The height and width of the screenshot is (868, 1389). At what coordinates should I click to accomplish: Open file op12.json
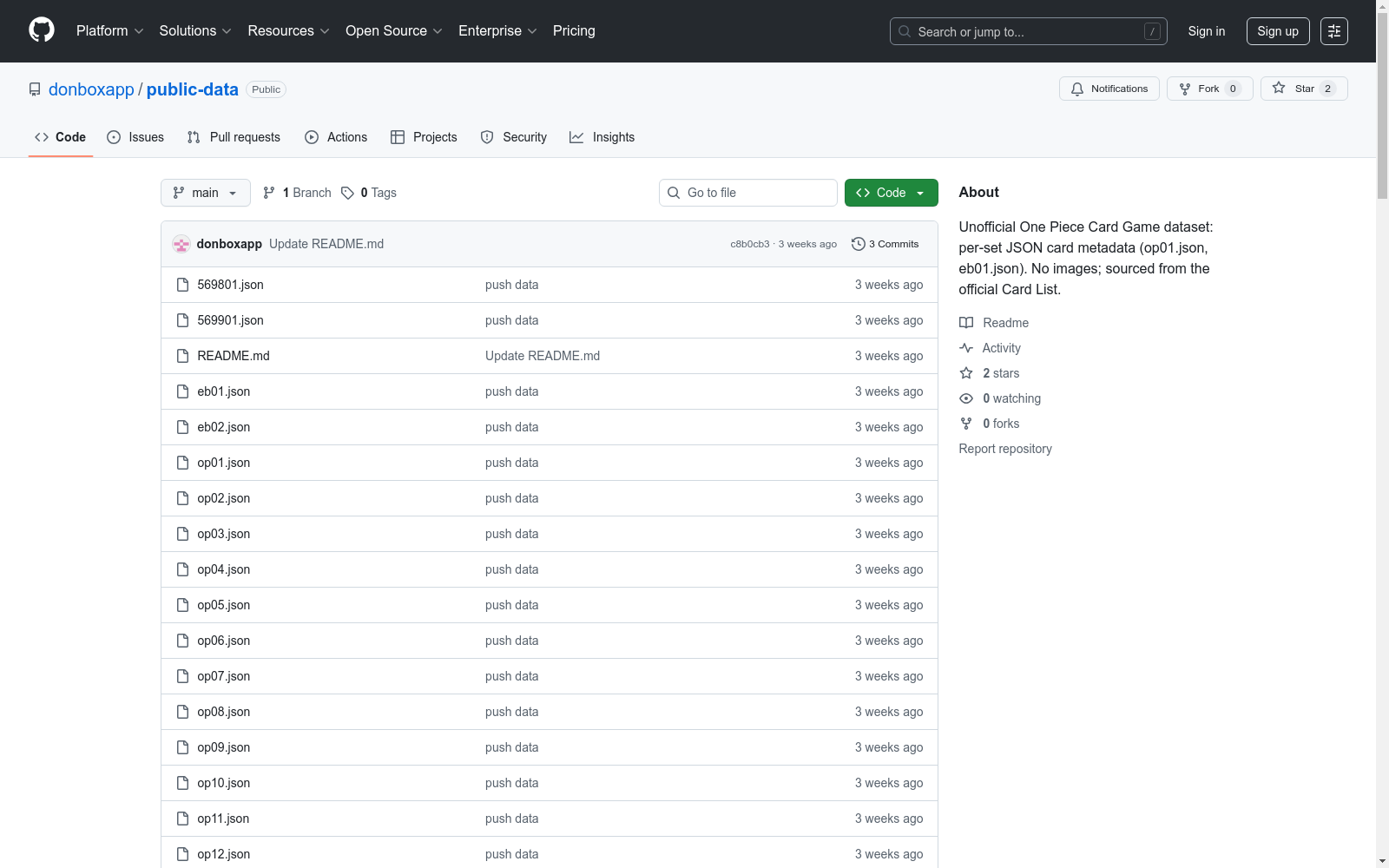[x=224, y=854]
